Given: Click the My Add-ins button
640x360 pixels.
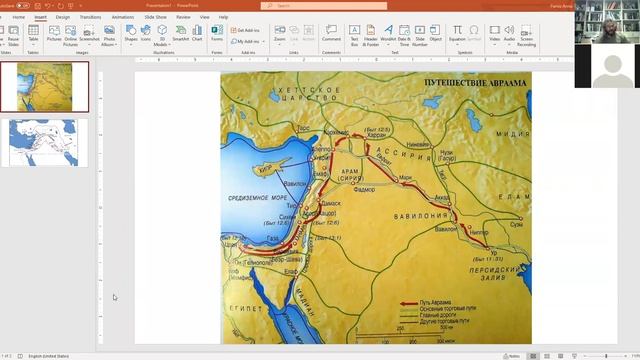Looking at the screenshot, I should click(x=245, y=41).
